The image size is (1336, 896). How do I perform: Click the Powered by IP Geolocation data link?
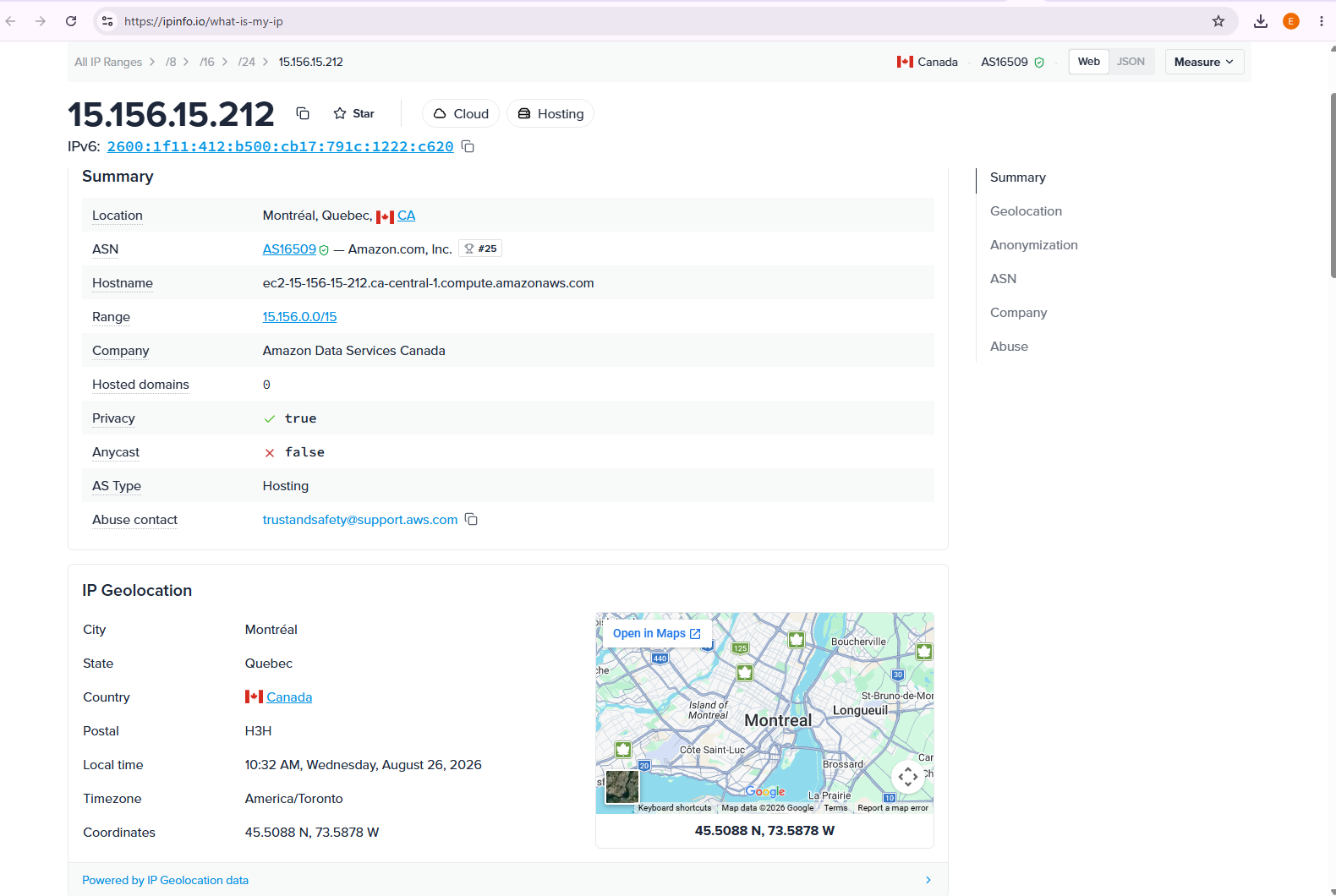(x=166, y=880)
